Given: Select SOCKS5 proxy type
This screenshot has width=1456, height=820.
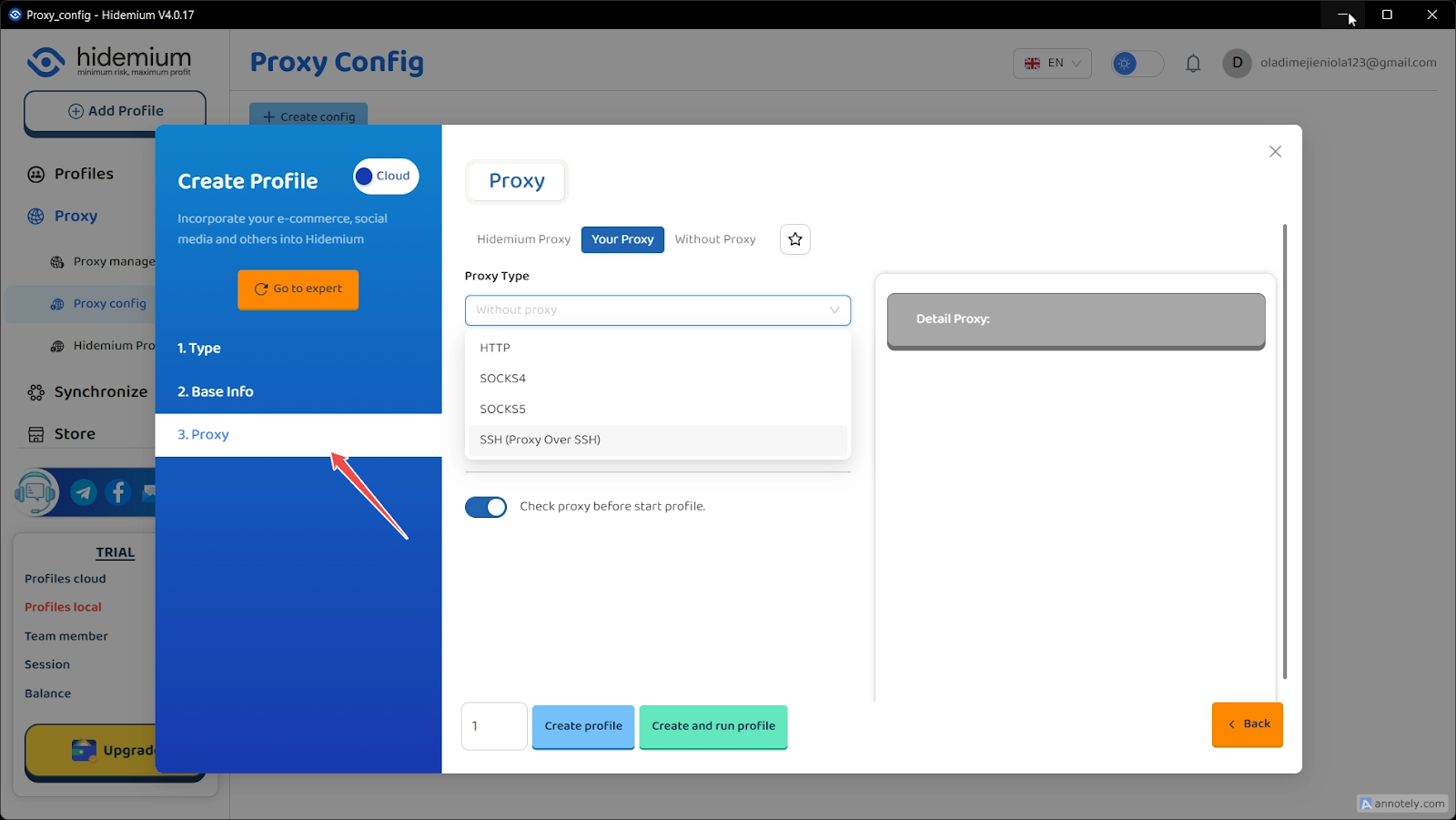Looking at the screenshot, I should [x=658, y=410].
